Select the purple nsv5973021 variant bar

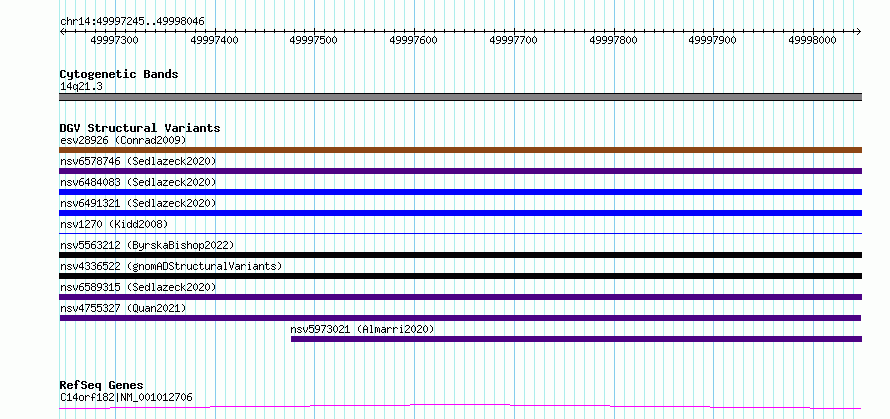point(577,339)
